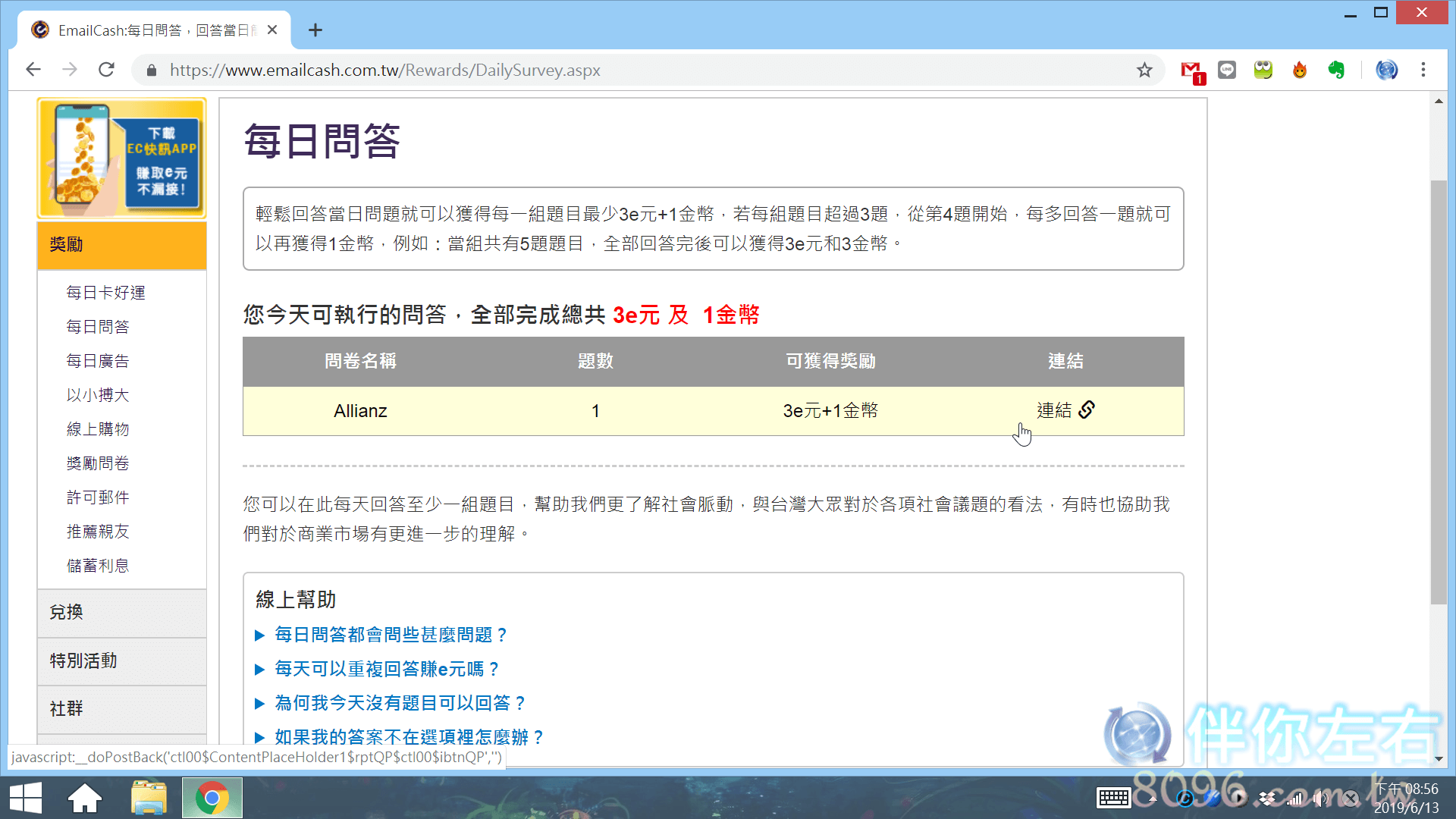The image size is (1456, 819).
Task: Open 許可郵件 in sidebar
Action: [98, 497]
